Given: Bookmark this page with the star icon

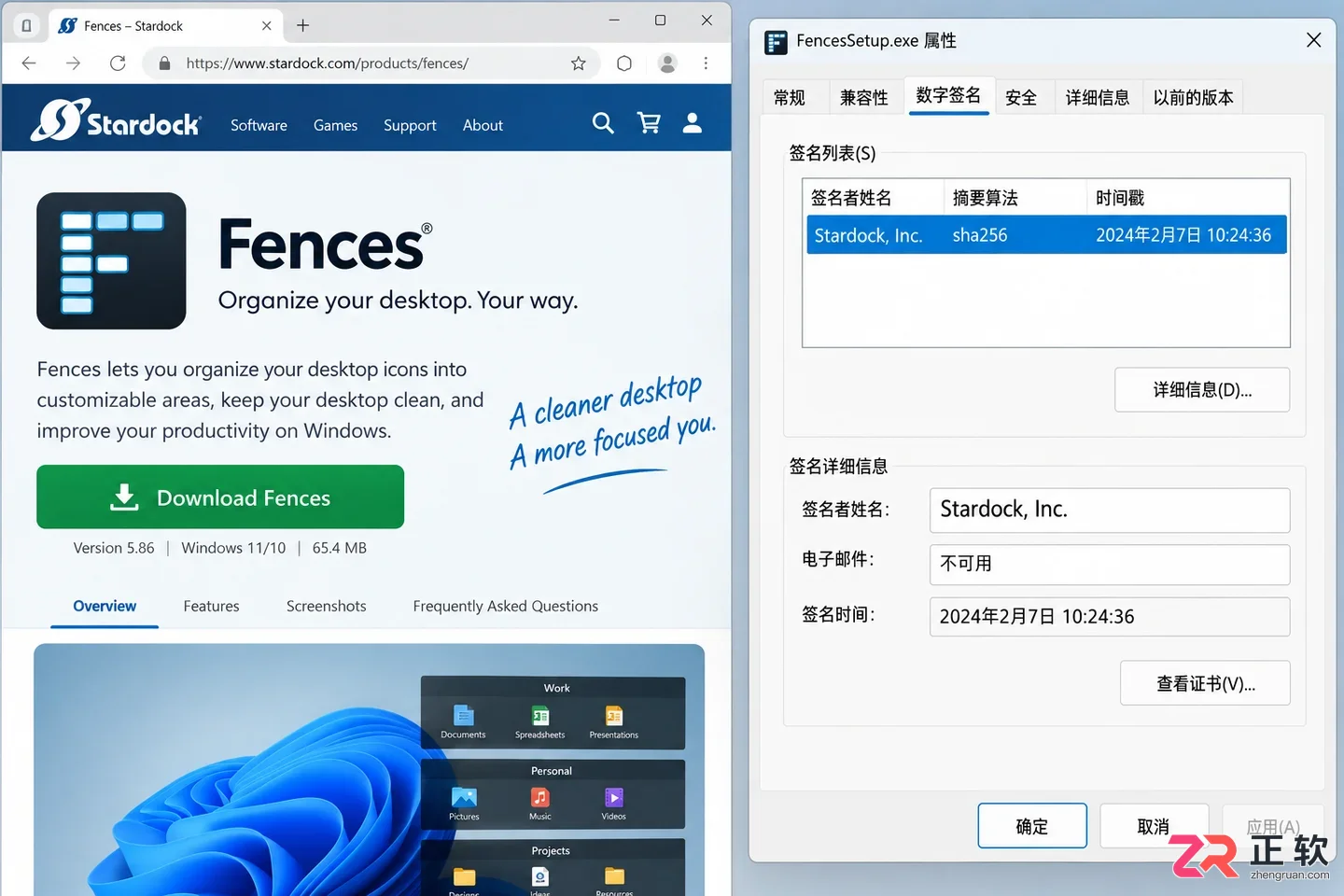Looking at the screenshot, I should pyautogui.click(x=579, y=63).
